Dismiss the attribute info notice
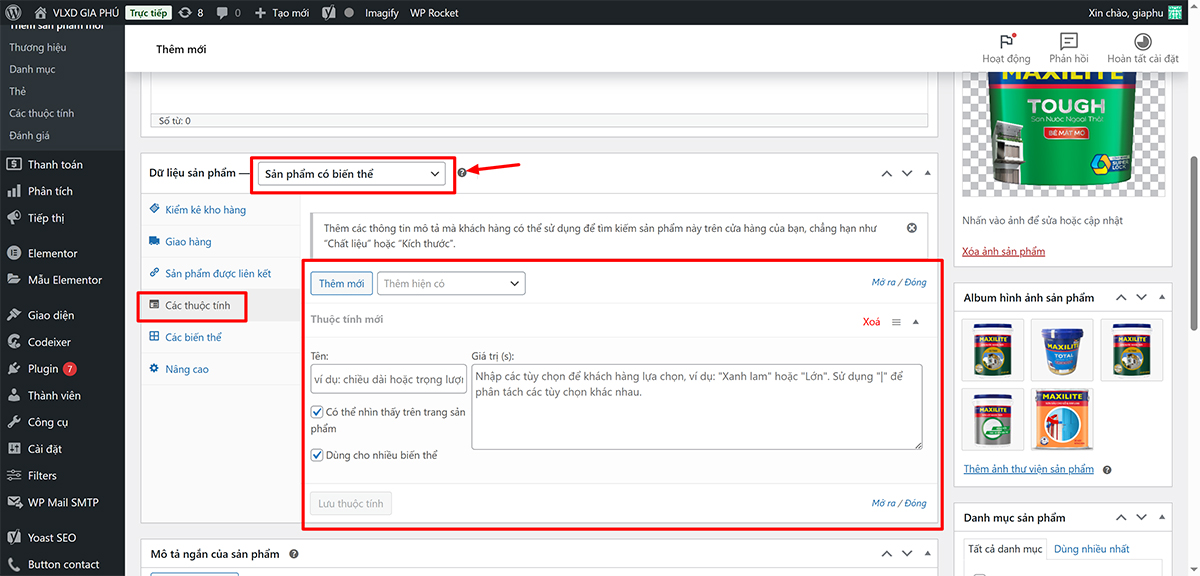Viewport: 1200px width, 576px height. click(x=911, y=228)
